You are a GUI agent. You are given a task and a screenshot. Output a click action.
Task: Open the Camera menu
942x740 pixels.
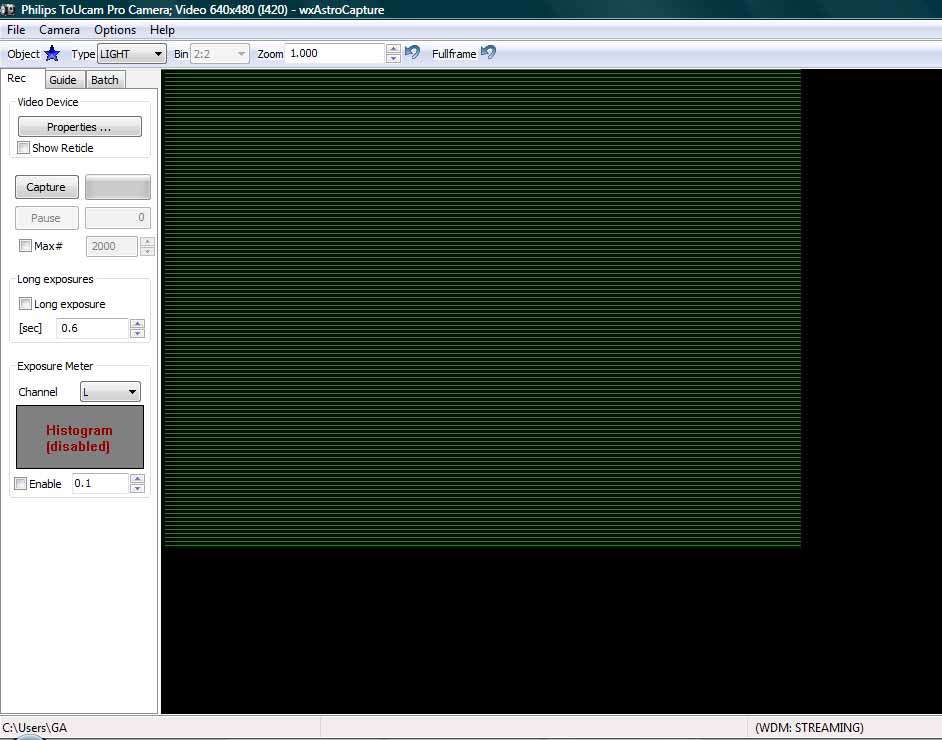point(59,29)
